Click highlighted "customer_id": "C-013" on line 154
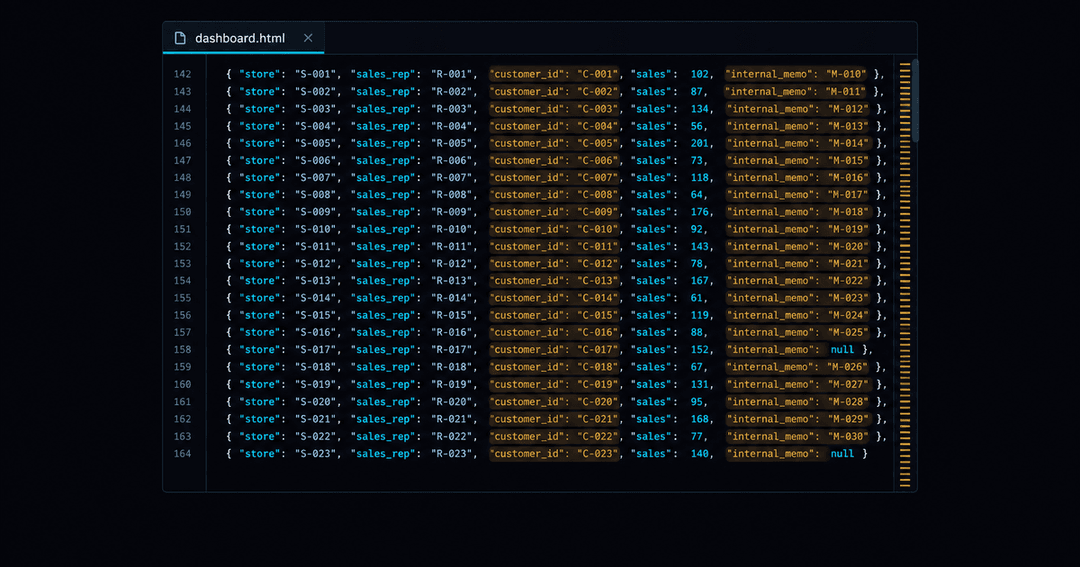The width and height of the screenshot is (1080, 567). (x=554, y=281)
